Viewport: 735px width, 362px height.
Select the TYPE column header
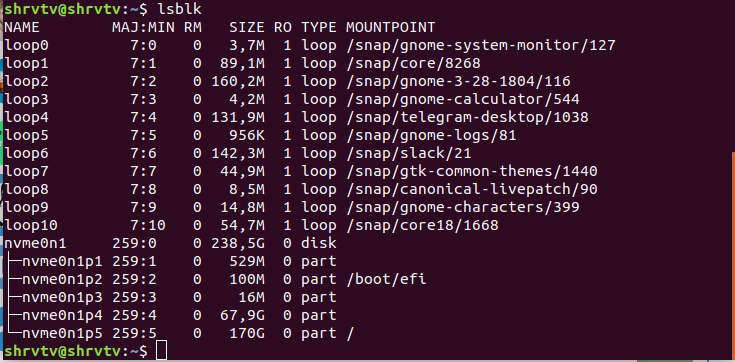[319, 27]
